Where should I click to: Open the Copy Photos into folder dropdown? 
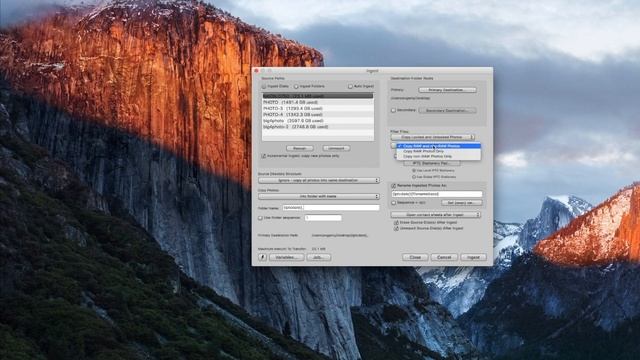tap(319, 196)
